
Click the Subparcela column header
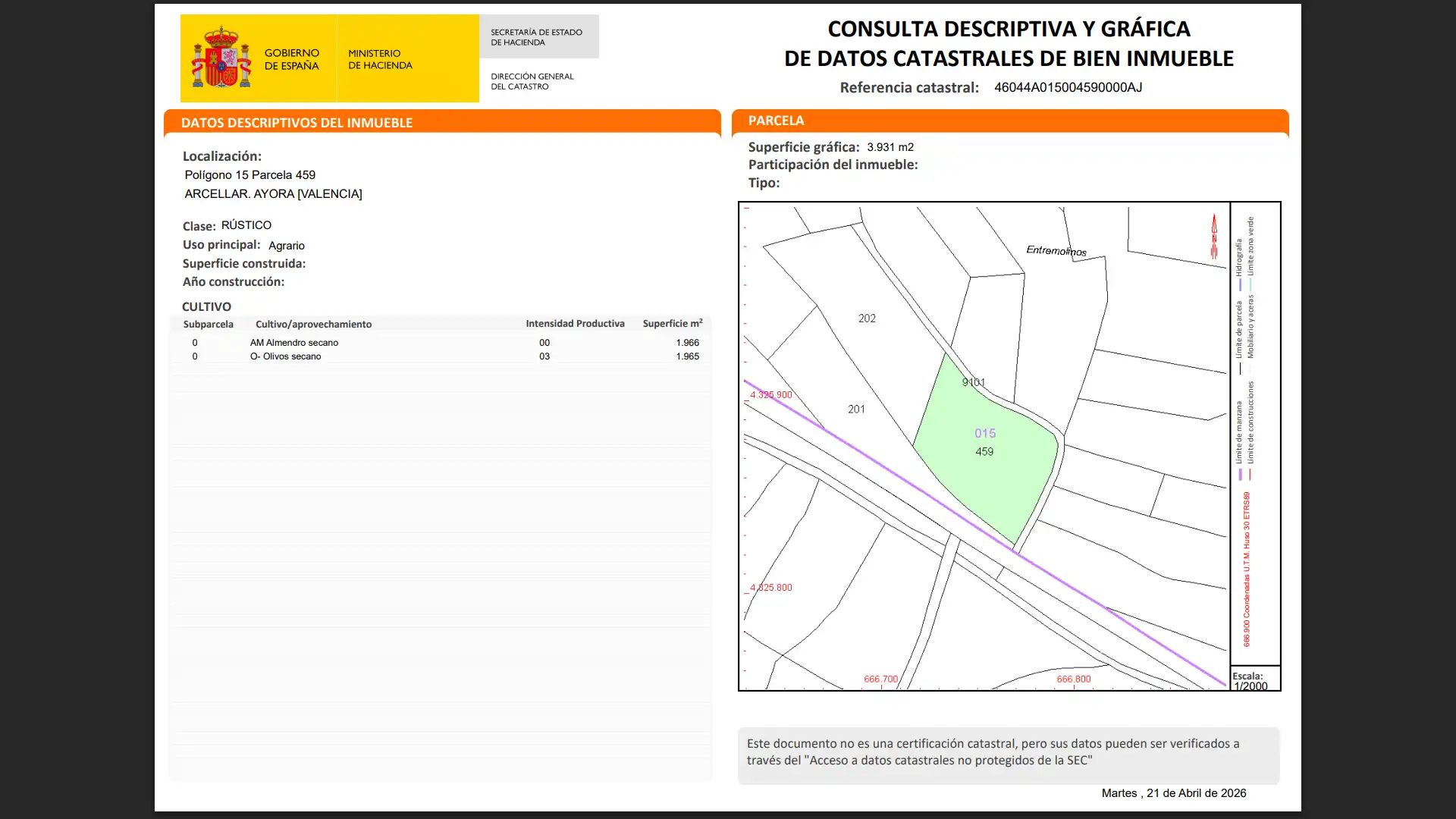click(x=209, y=325)
